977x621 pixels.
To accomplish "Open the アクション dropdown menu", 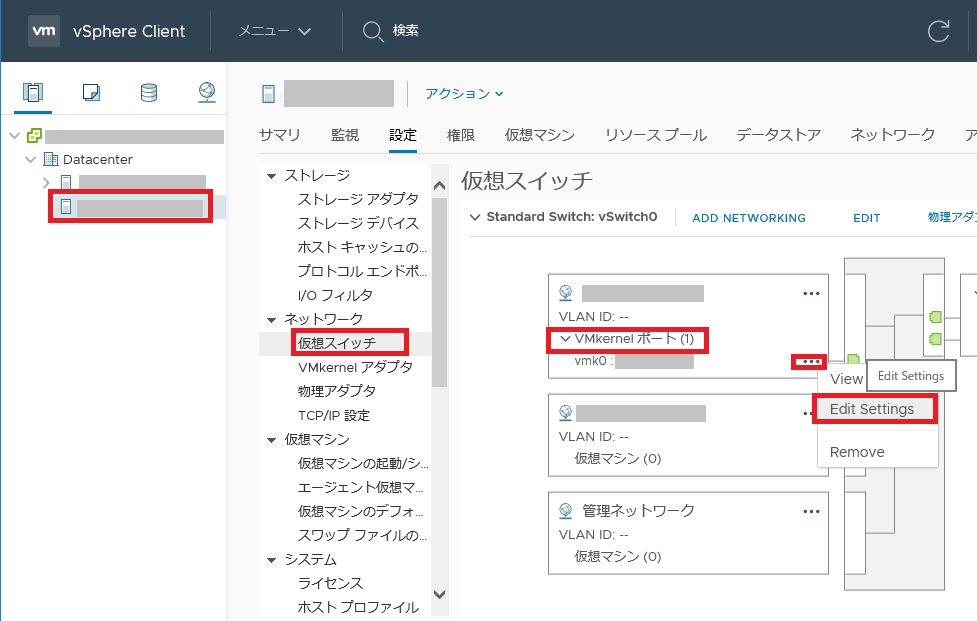I will 464,94.
